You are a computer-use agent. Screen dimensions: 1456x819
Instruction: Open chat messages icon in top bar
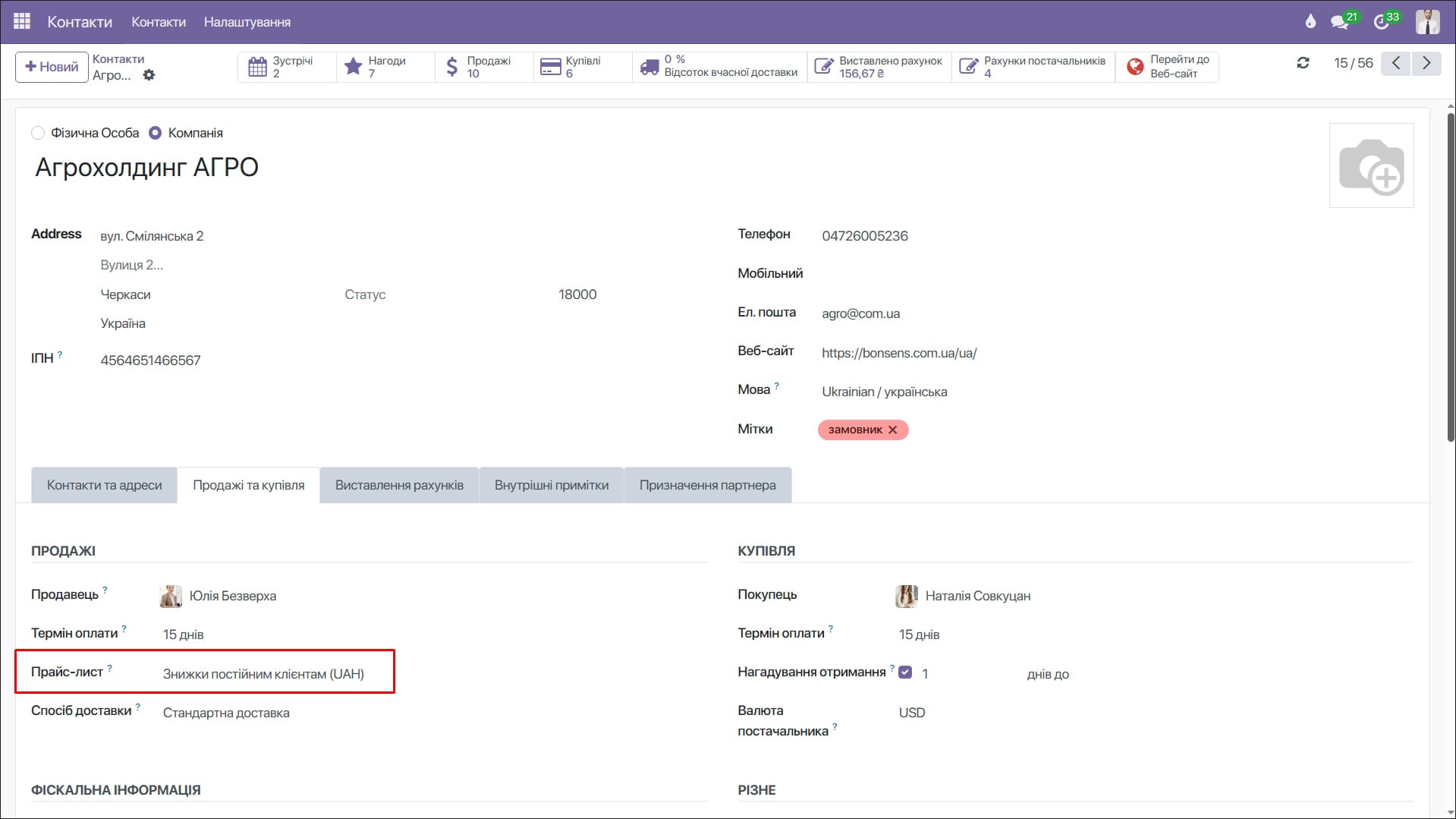(x=1340, y=21)
